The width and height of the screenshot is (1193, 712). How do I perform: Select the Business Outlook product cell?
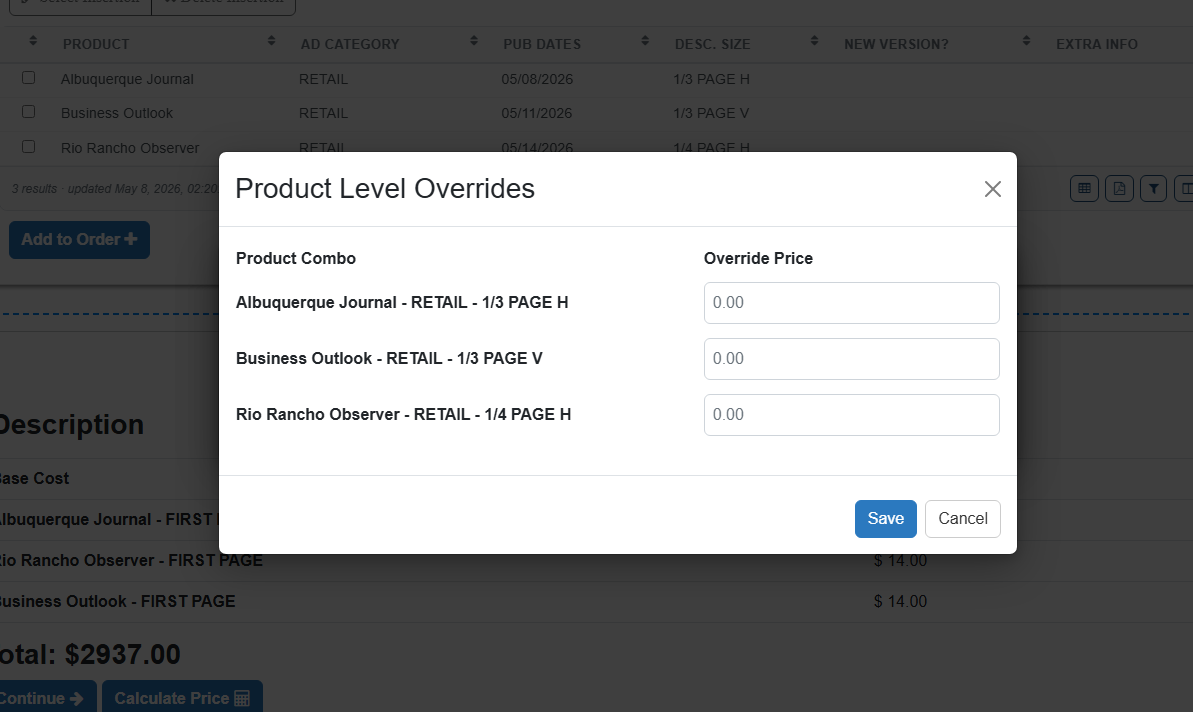click(x=117, y=113)
